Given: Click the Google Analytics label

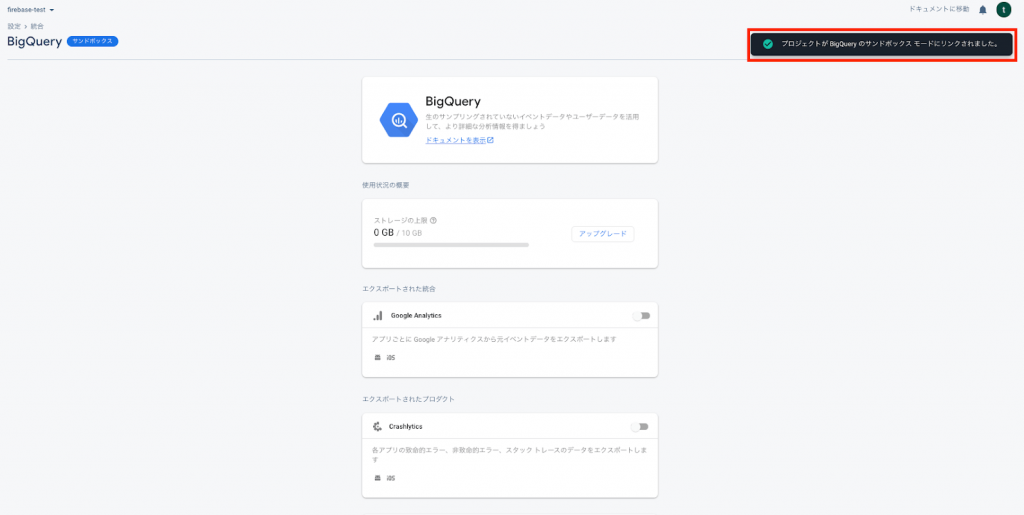Looking at the screenshot, I should tap(416, 315).
